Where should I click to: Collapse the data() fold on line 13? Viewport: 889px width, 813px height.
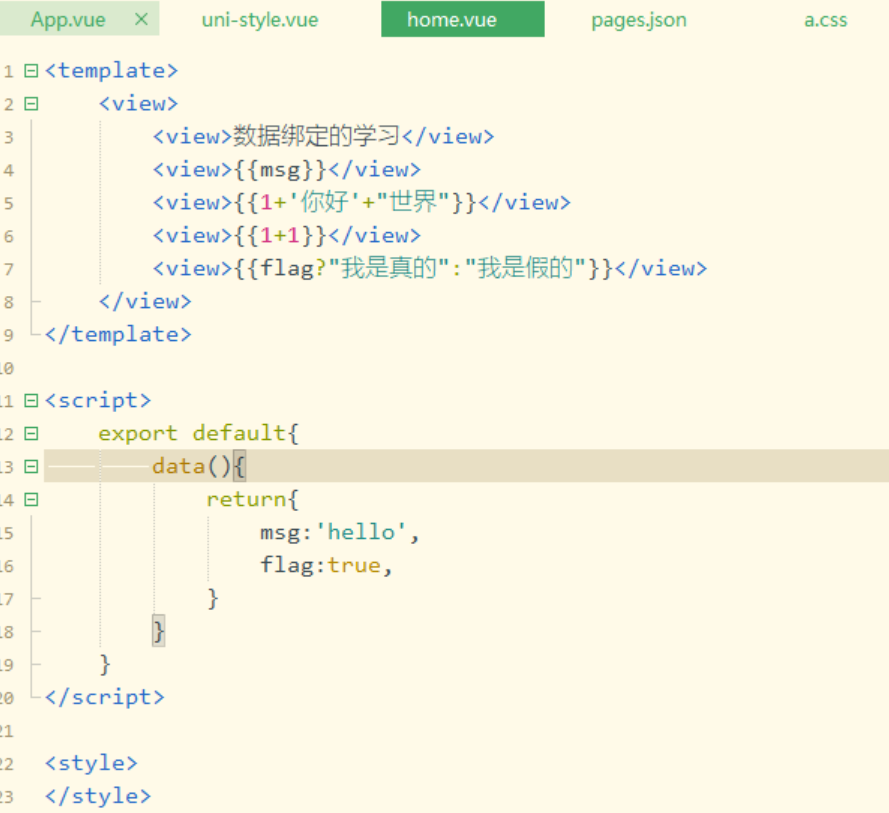point(31,467)
